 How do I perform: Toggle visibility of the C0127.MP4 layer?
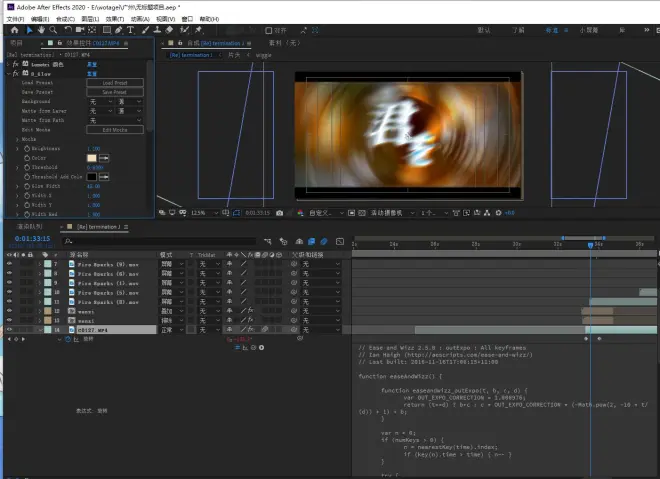(x=9, y=329)
